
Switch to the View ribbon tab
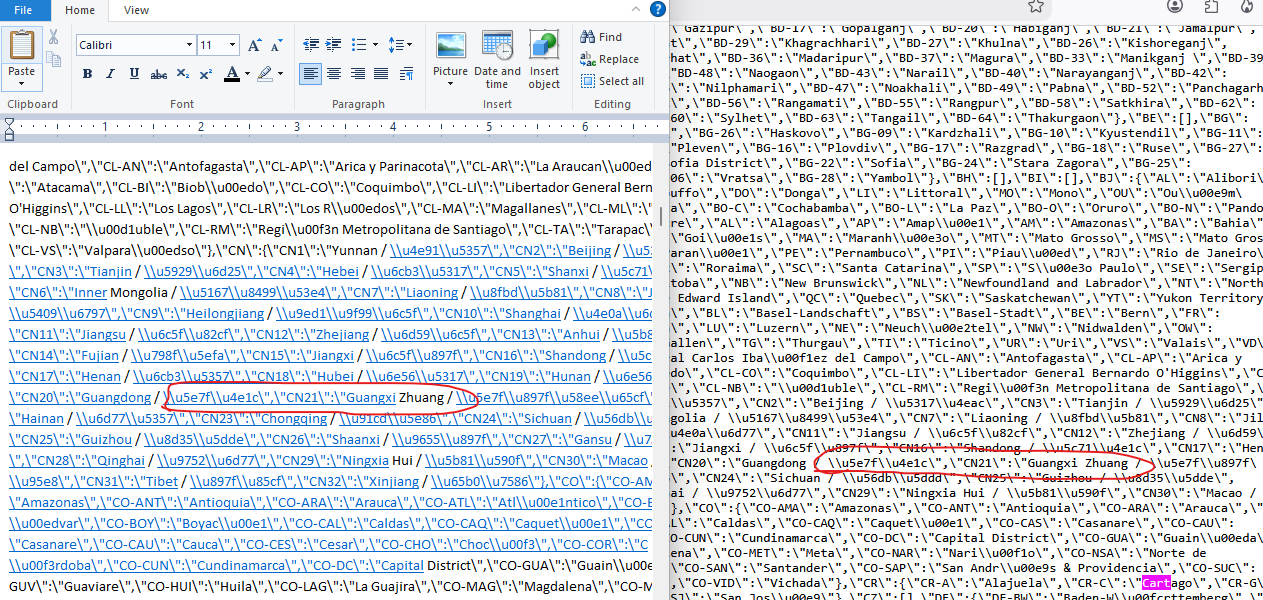point(136,10)
